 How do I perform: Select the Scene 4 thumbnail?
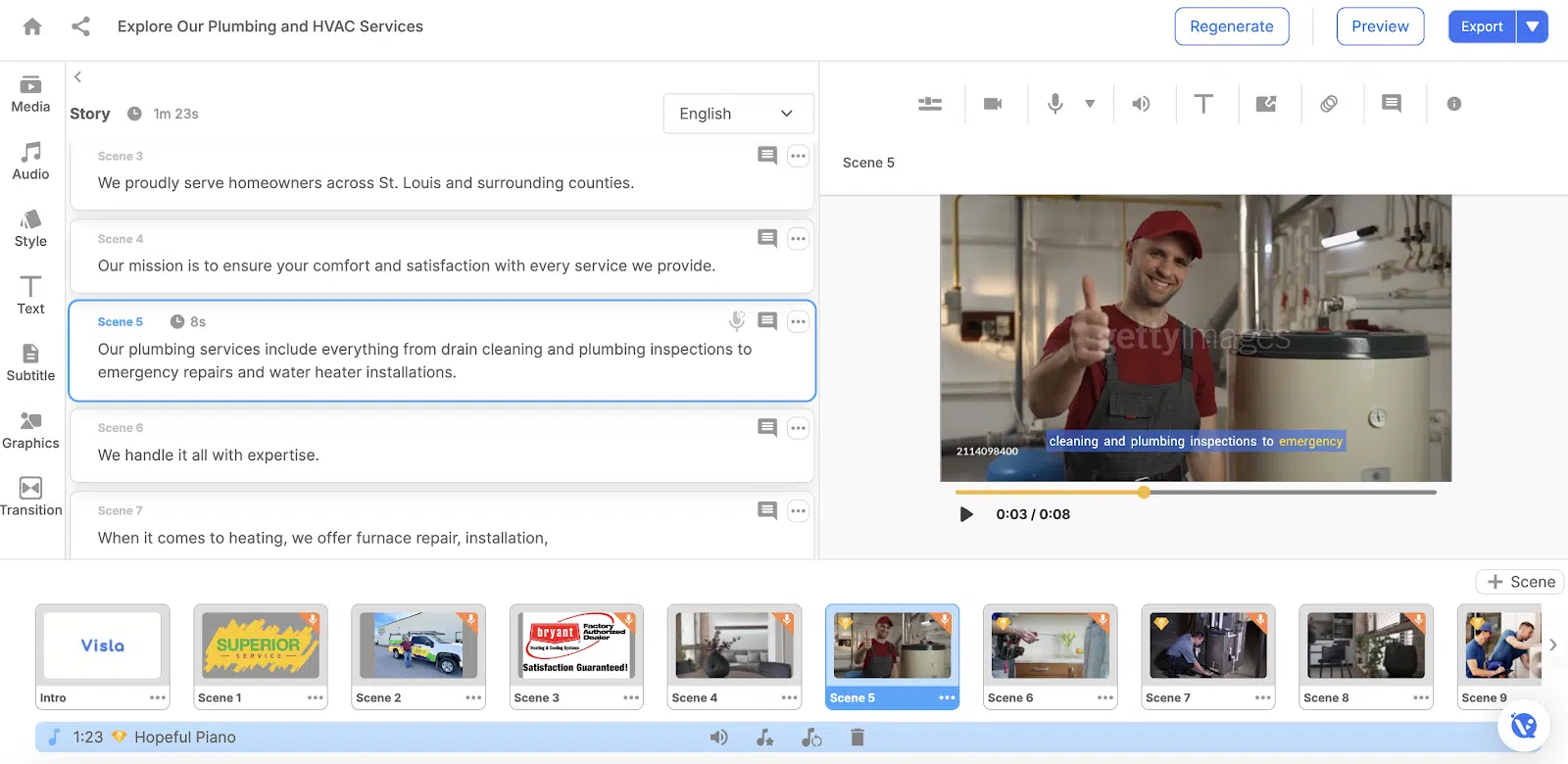click(x=734, y=645)
